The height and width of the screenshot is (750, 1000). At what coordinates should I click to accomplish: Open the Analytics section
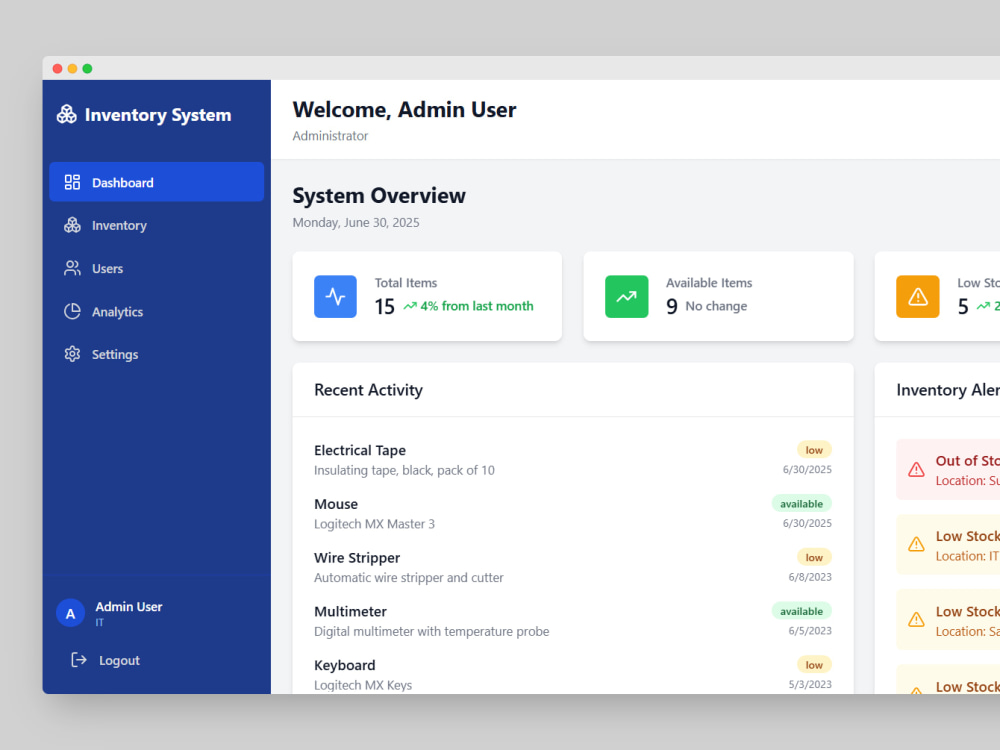click(x=156, y=311)
